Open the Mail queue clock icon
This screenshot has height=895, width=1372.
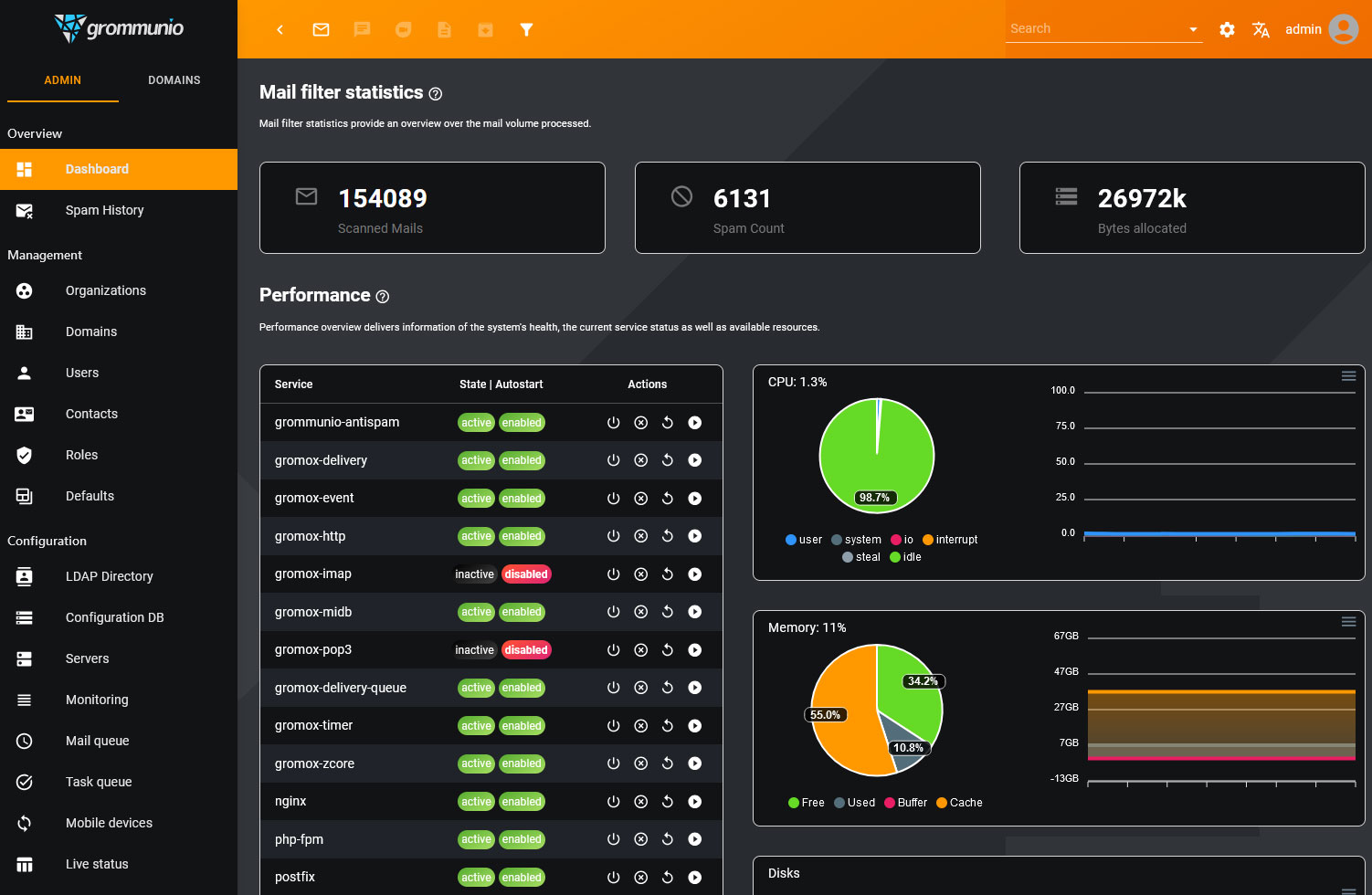[24, 741]
